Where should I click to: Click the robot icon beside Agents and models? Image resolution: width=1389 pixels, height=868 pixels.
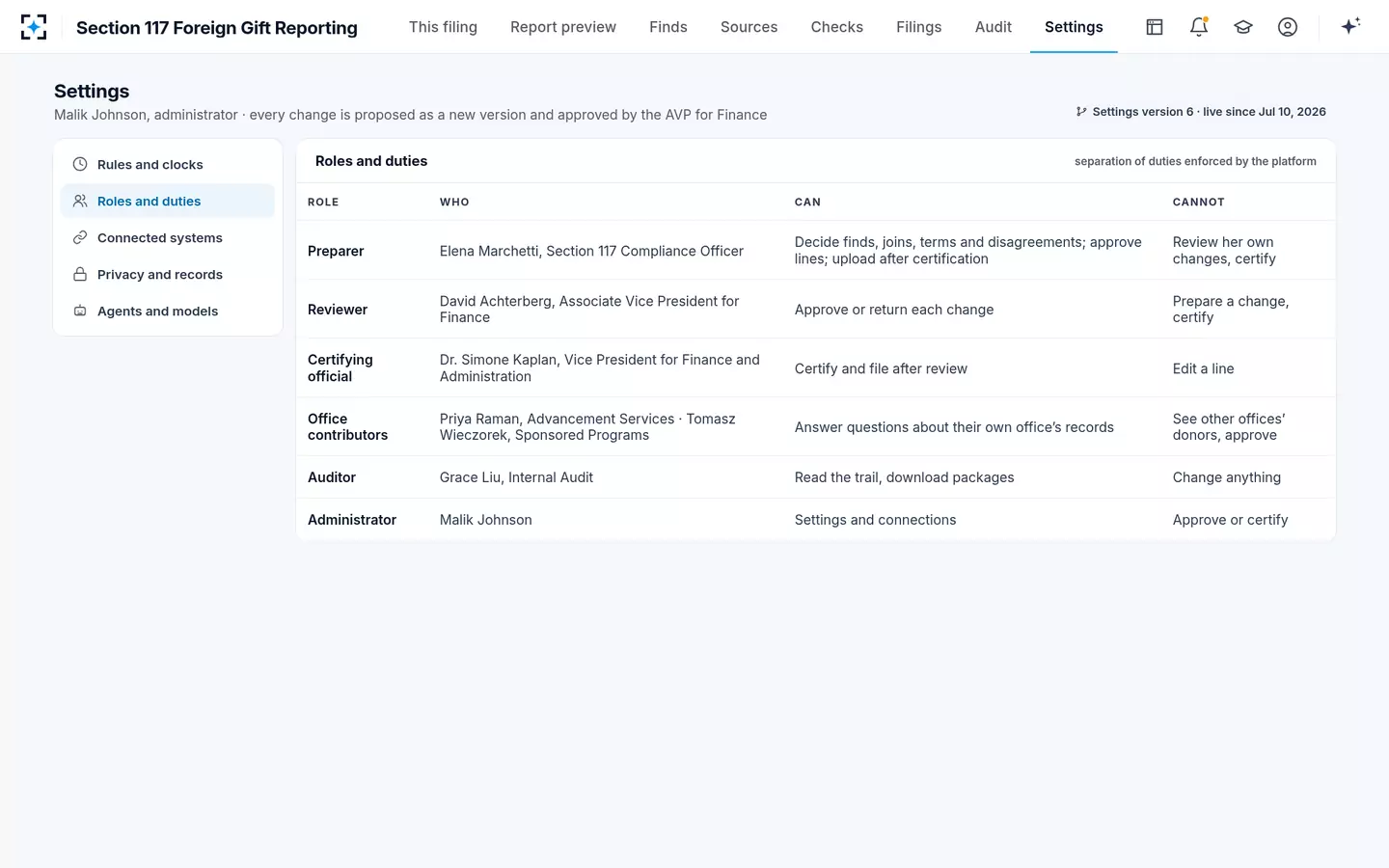[x=80, y=312]
